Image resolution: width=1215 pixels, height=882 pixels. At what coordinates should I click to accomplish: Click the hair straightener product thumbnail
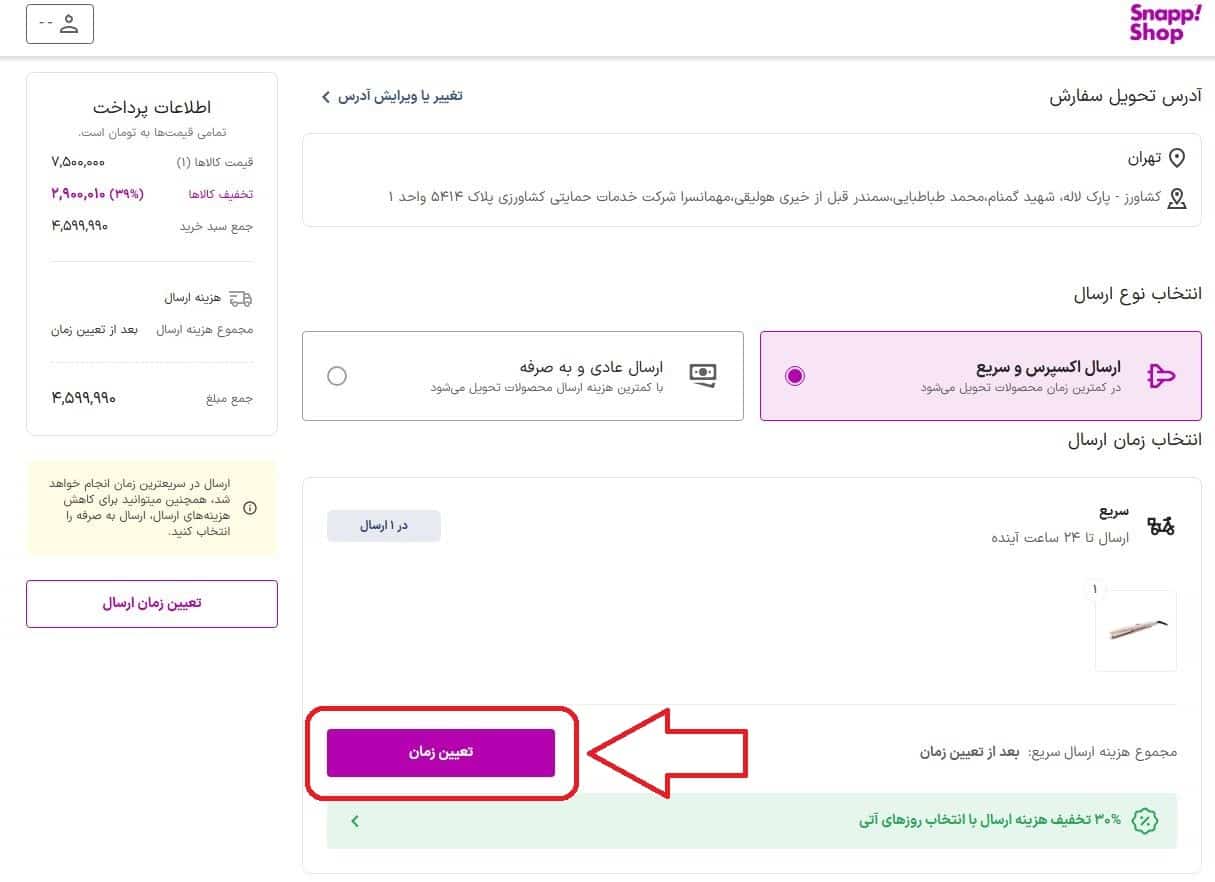(x=1136, y=630)
